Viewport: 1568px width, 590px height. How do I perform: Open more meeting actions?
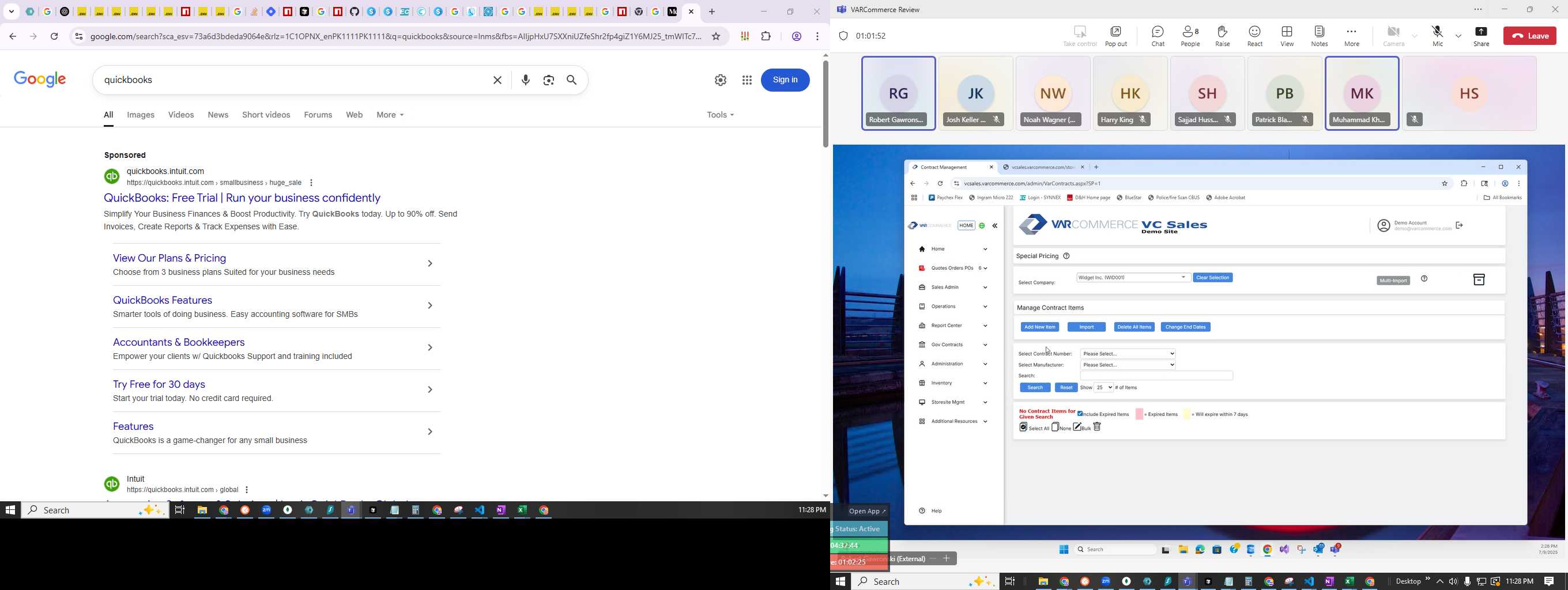(1351, 36)
